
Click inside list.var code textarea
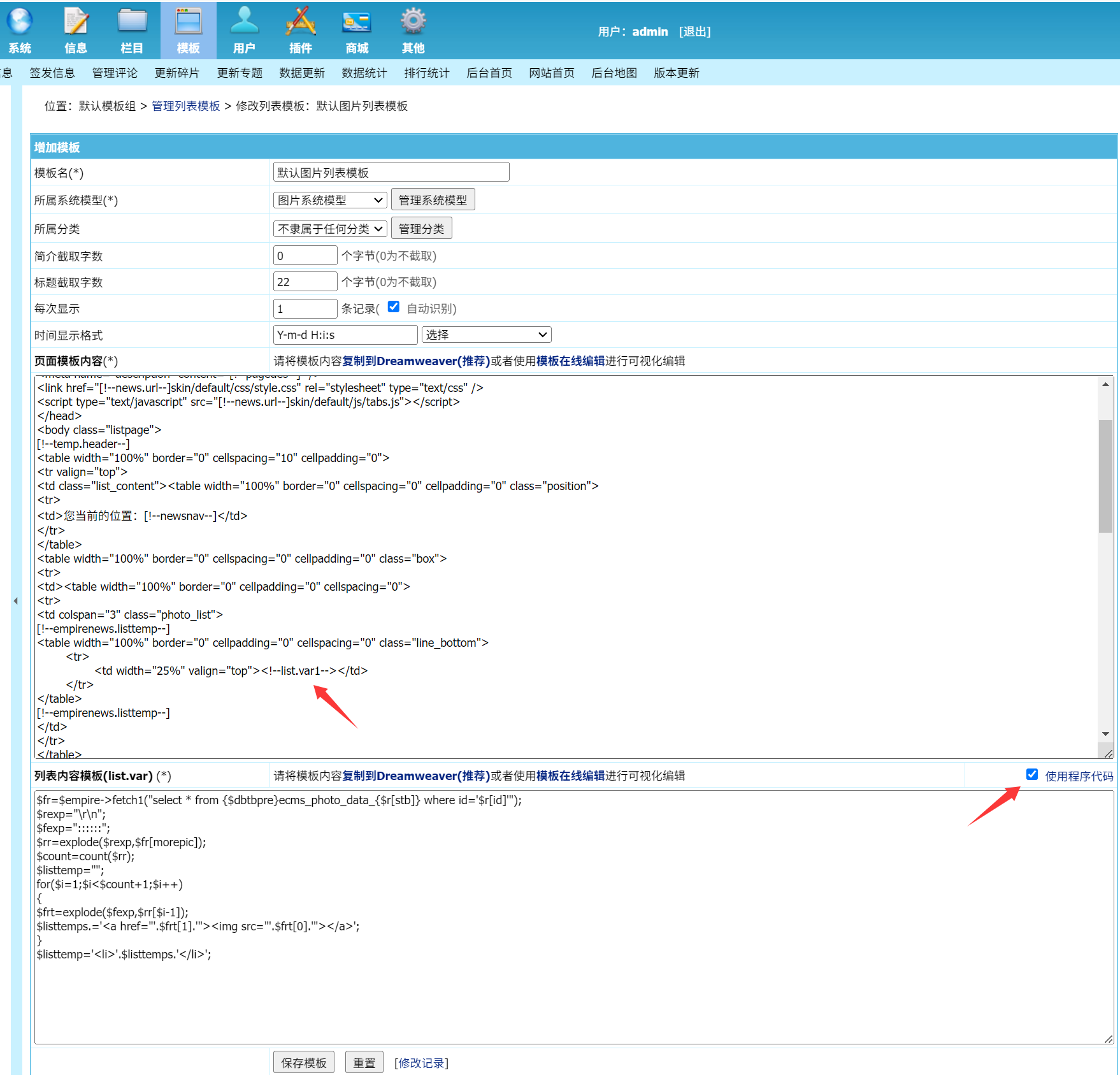(x=573, y=918)
